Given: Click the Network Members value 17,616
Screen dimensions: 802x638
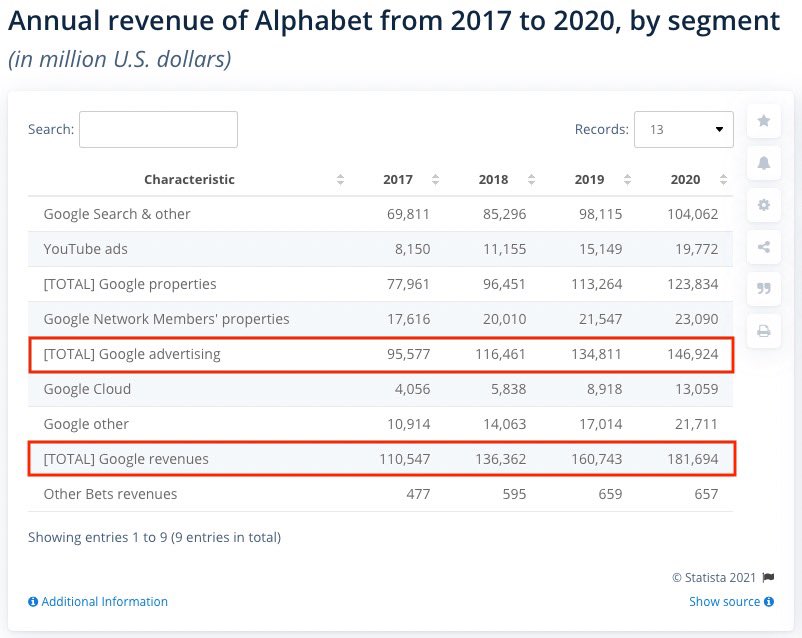Looking at the screenshot, I should (408, 319).
